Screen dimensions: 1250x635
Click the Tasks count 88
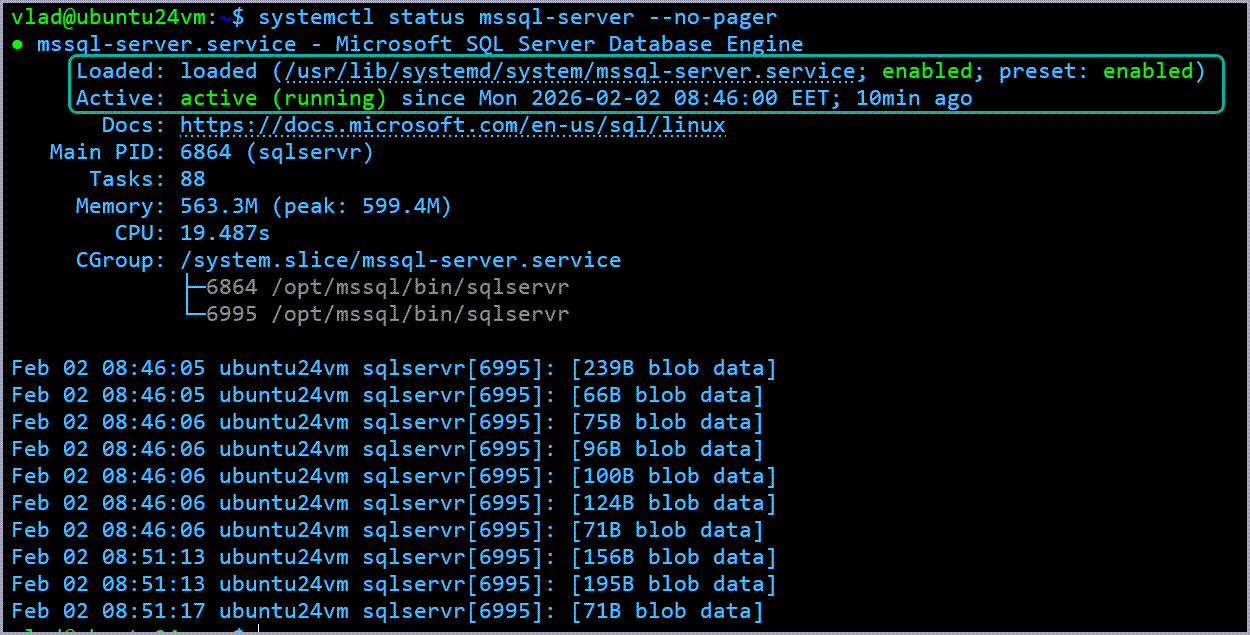pos(193,180)
